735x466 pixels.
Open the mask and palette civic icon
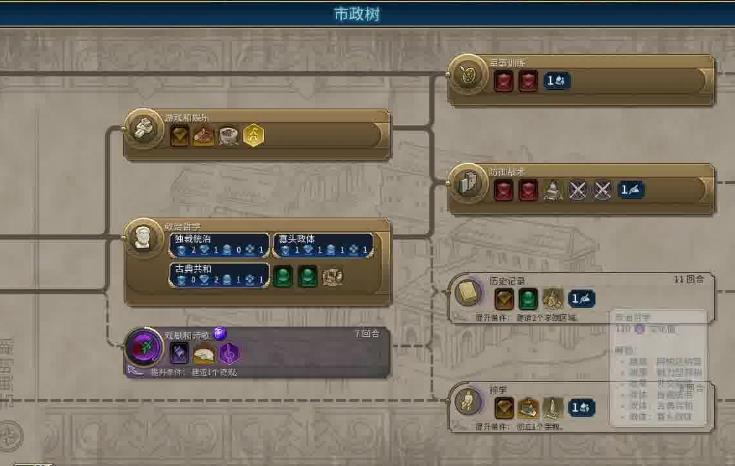[x=467, y=74]
